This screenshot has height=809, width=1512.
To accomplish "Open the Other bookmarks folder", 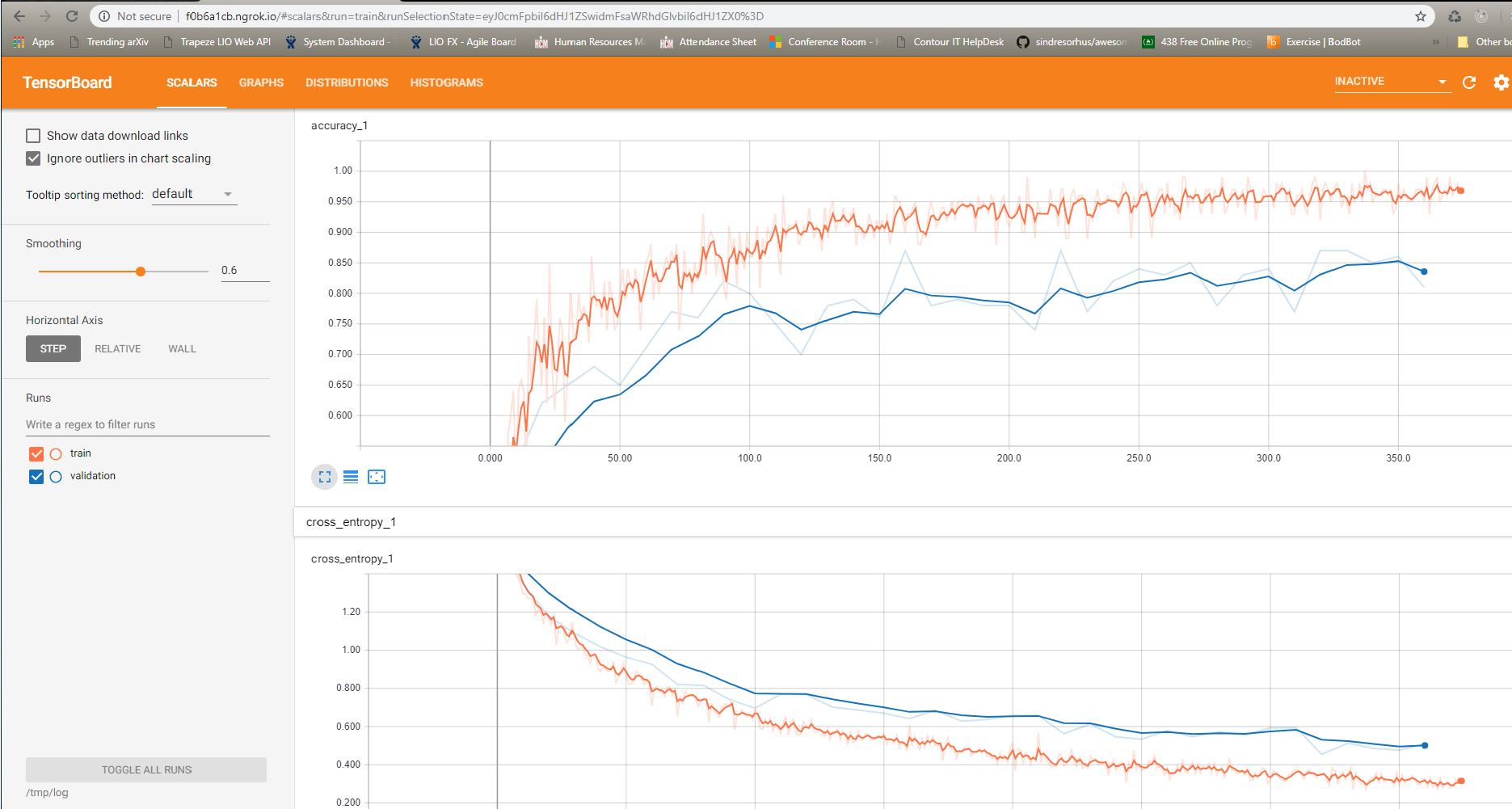I will pos(1485,42).
